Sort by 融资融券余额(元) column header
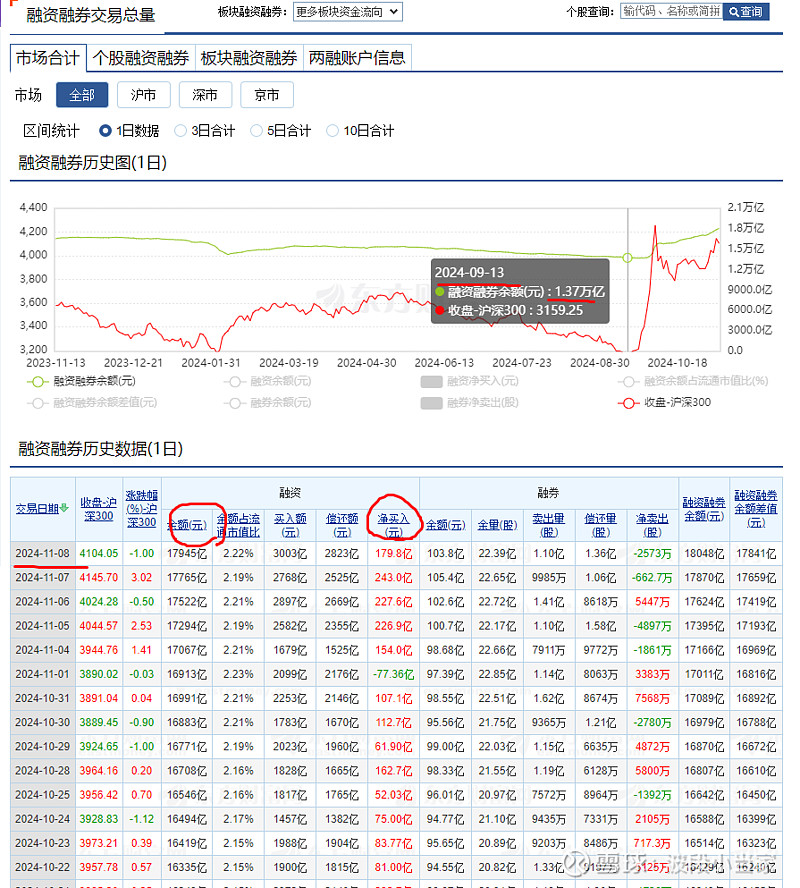This screenshot has height=888, width=800. [704, 509]
